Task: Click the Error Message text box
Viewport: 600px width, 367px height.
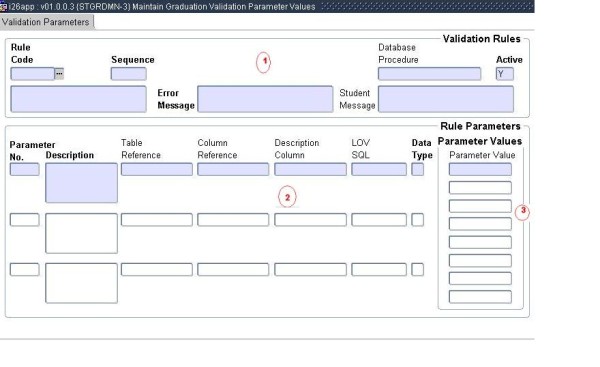Action: pos(265,99)
